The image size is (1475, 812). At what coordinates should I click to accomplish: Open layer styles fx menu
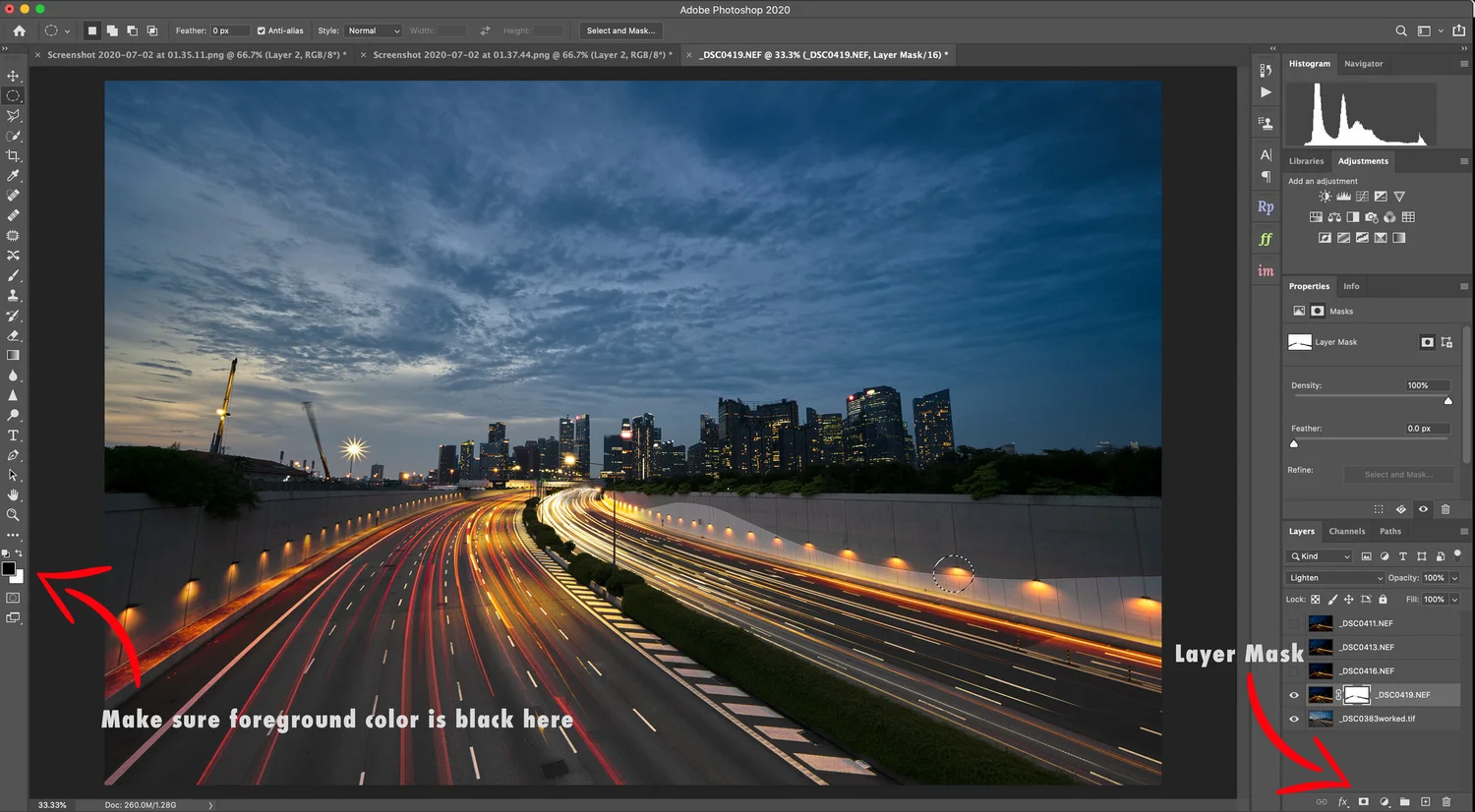tap(1343, 802)
